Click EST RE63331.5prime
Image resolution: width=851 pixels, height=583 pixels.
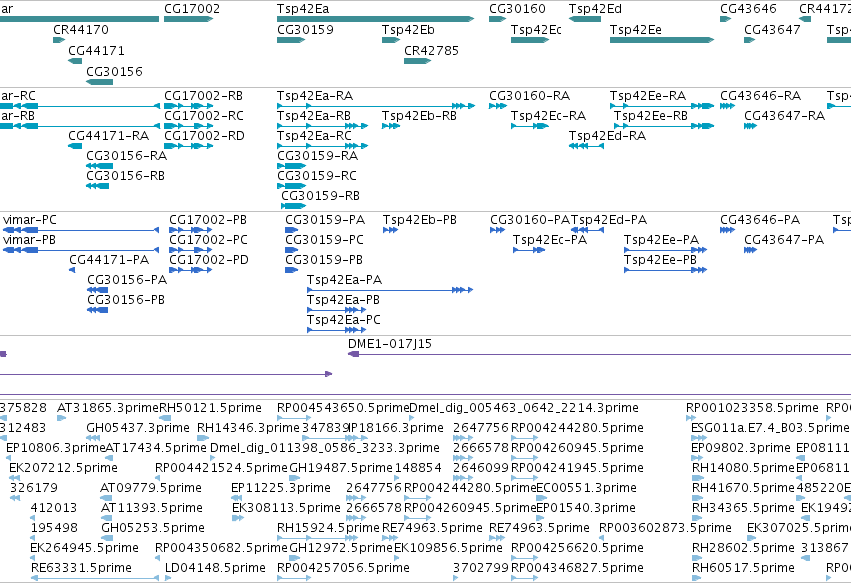[95, 578]
